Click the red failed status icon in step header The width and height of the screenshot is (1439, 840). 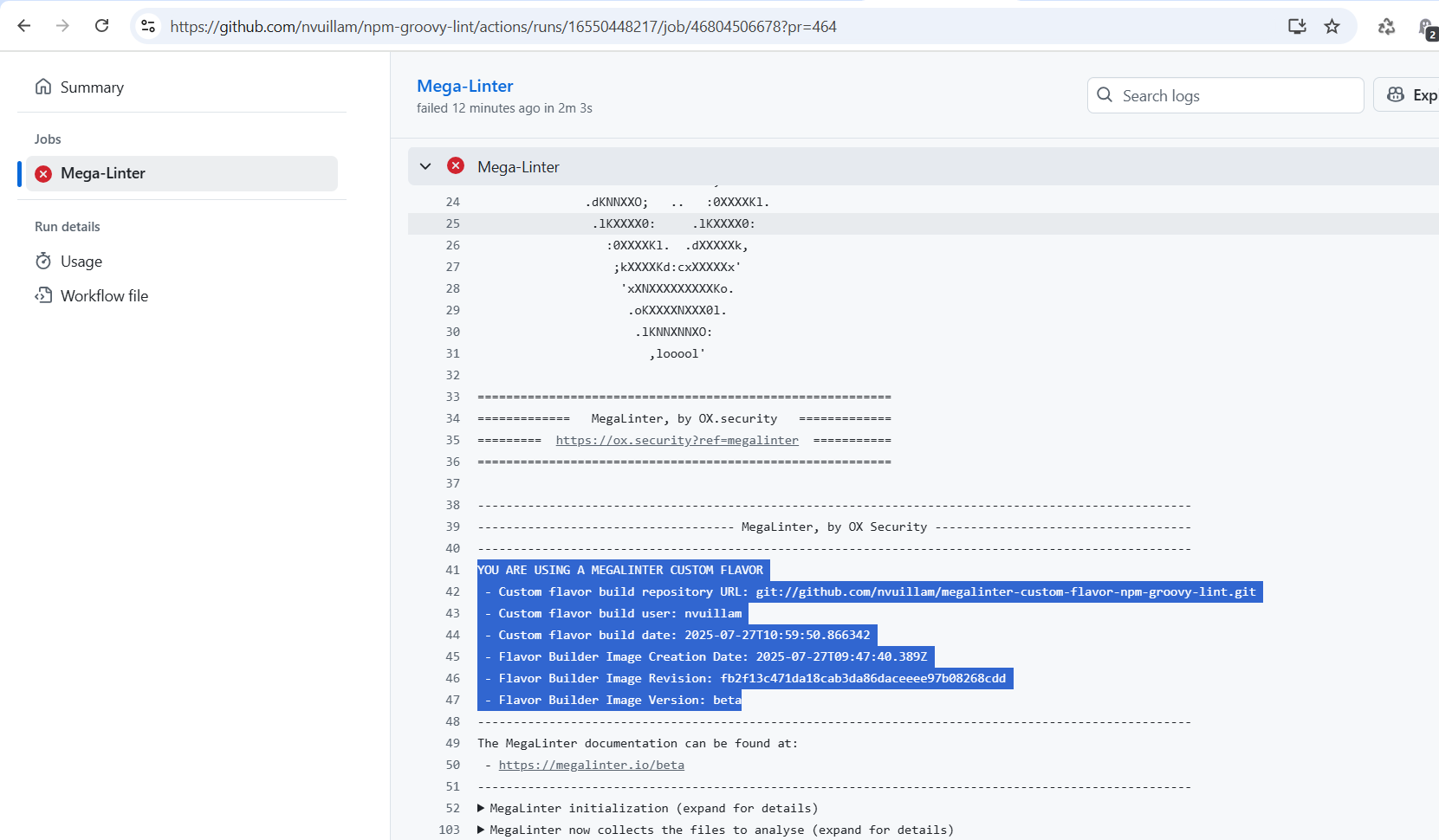[x=456, y=166]
